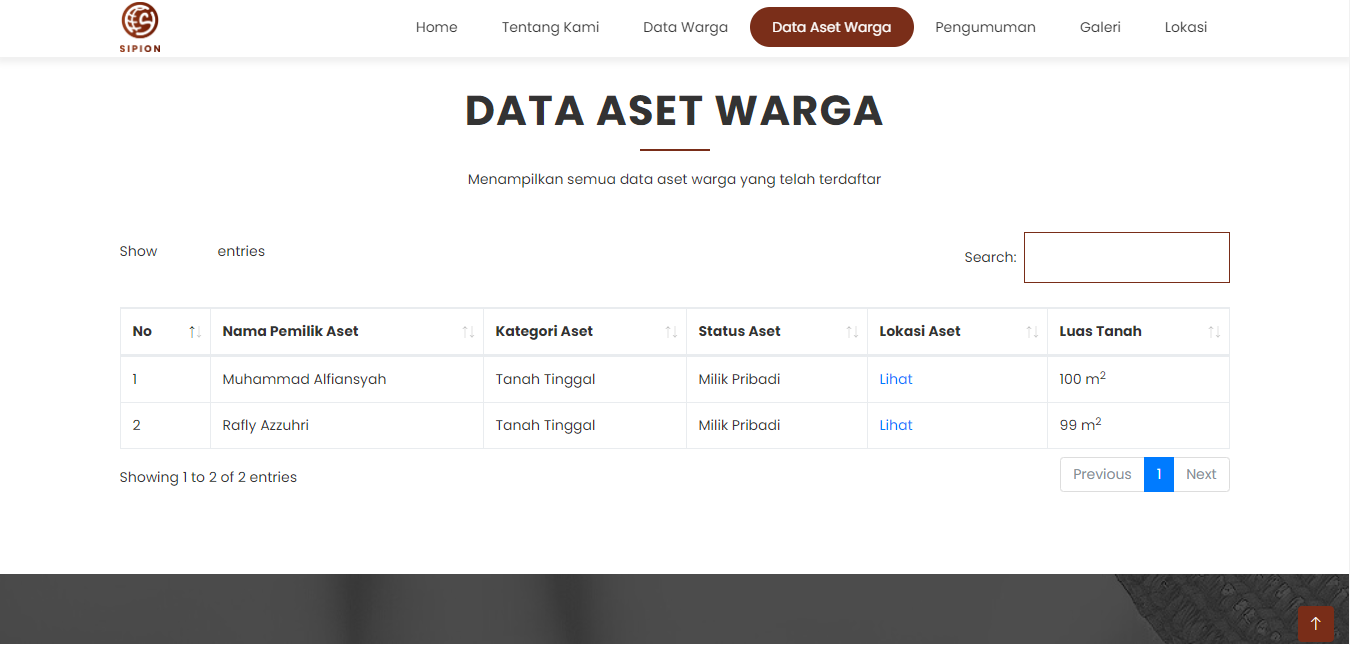
Task: Sort by Kategori Aset column
Action: (584, 331)
